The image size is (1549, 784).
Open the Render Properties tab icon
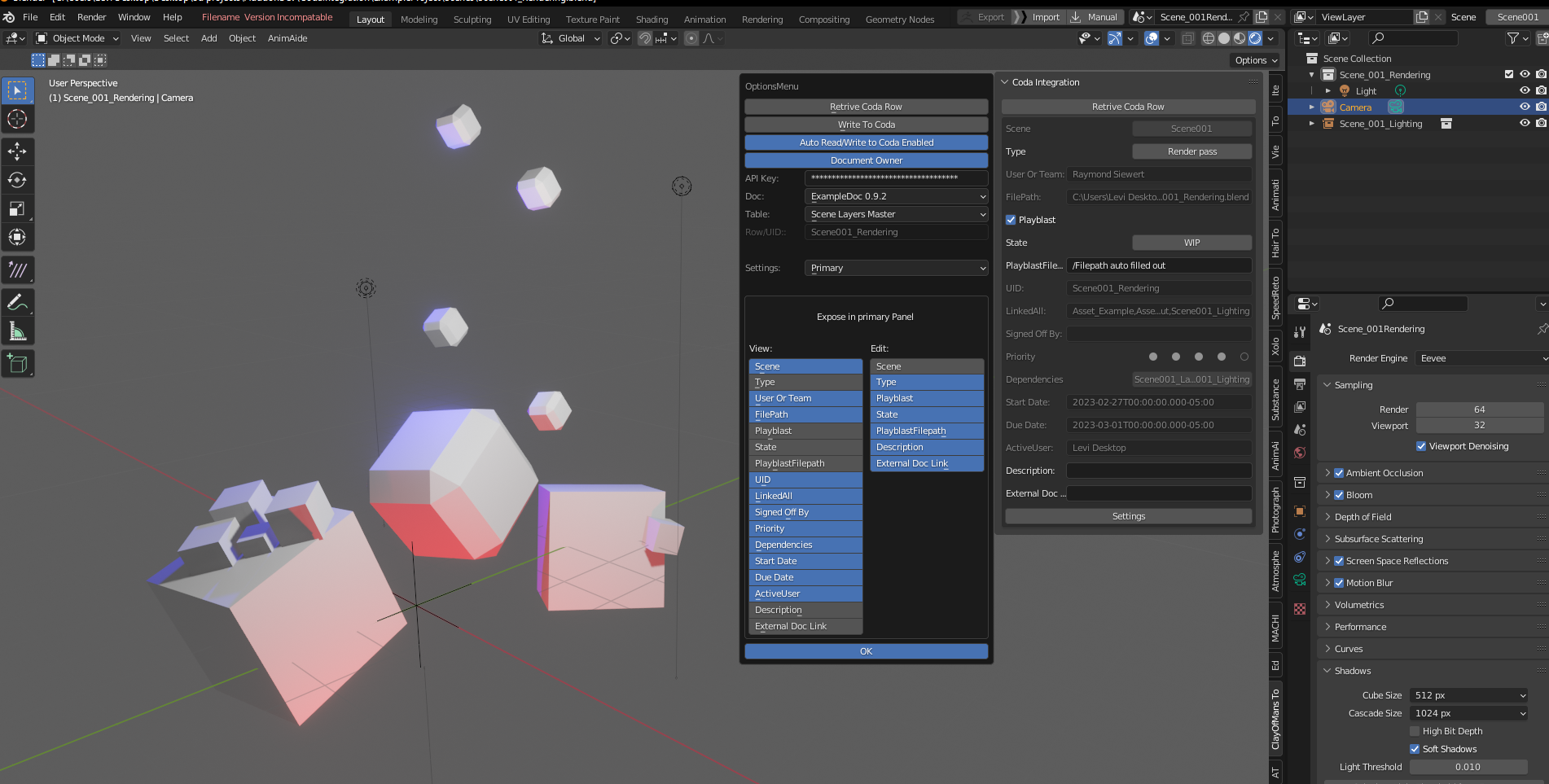(x=1299, y=361)
